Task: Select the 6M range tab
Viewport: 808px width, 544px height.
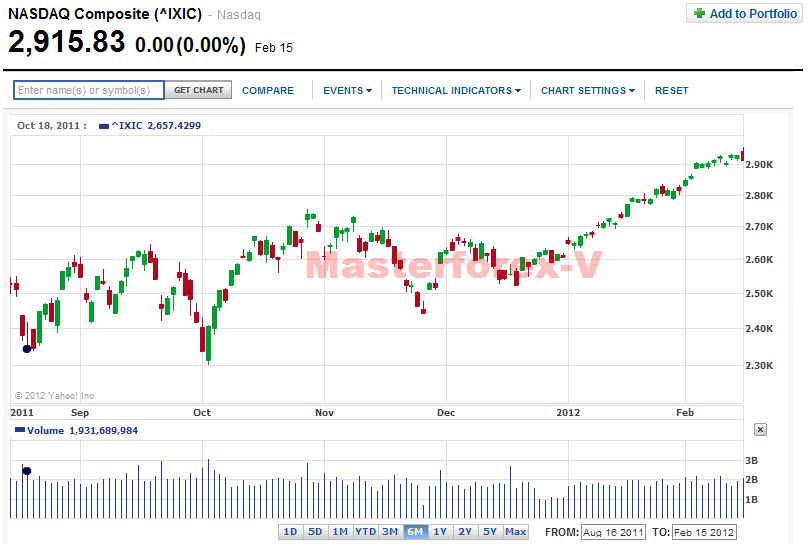Action: tap(415, 532)
